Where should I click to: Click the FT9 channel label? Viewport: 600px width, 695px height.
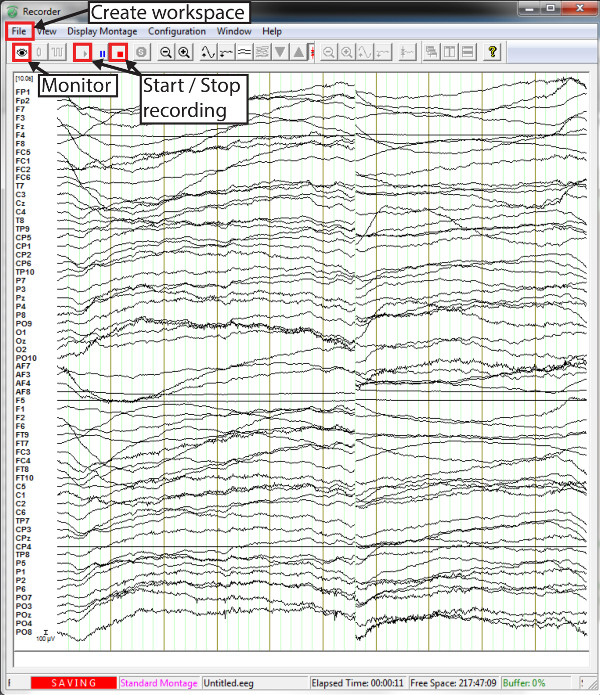22,435
